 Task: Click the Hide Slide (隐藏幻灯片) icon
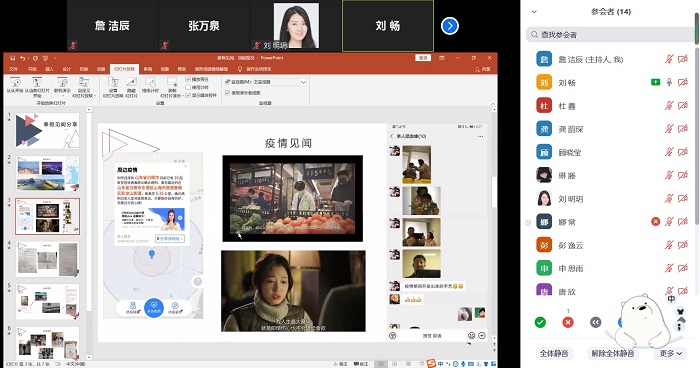tap(131, 82)
